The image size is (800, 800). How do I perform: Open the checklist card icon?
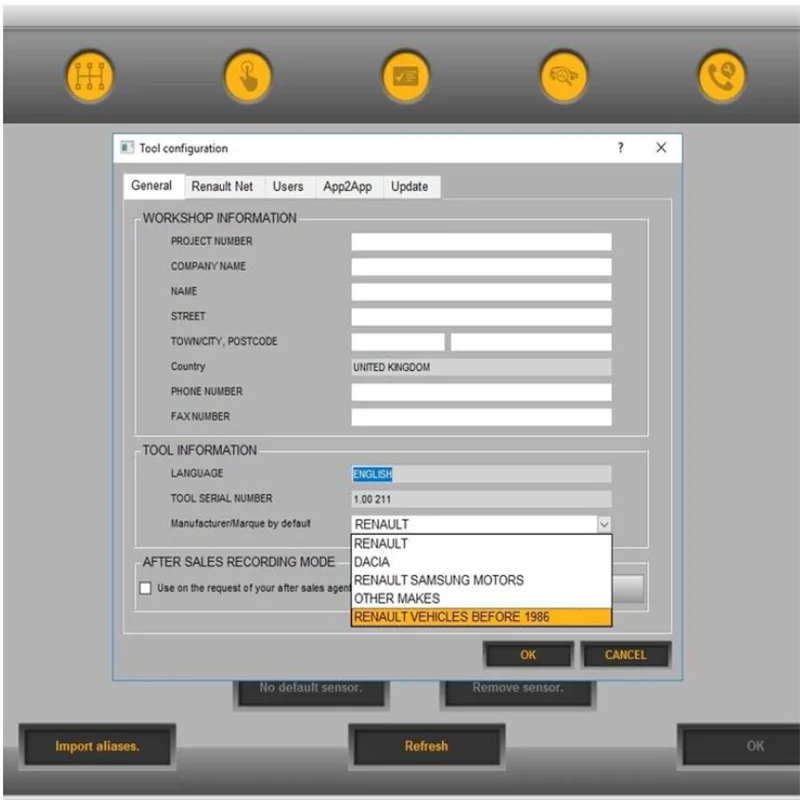point(406,76)
